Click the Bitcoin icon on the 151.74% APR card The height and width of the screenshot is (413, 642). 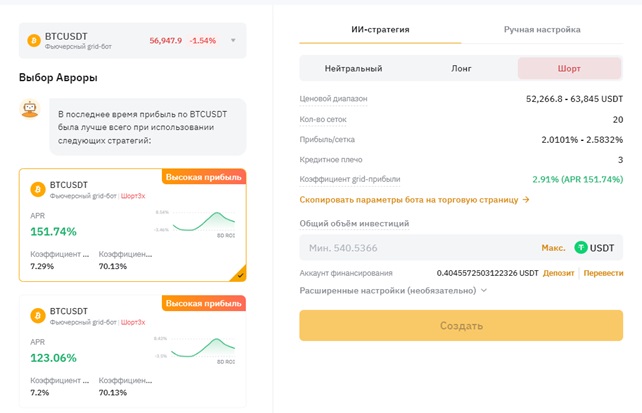pyautogui.click(x=38, y=189)
